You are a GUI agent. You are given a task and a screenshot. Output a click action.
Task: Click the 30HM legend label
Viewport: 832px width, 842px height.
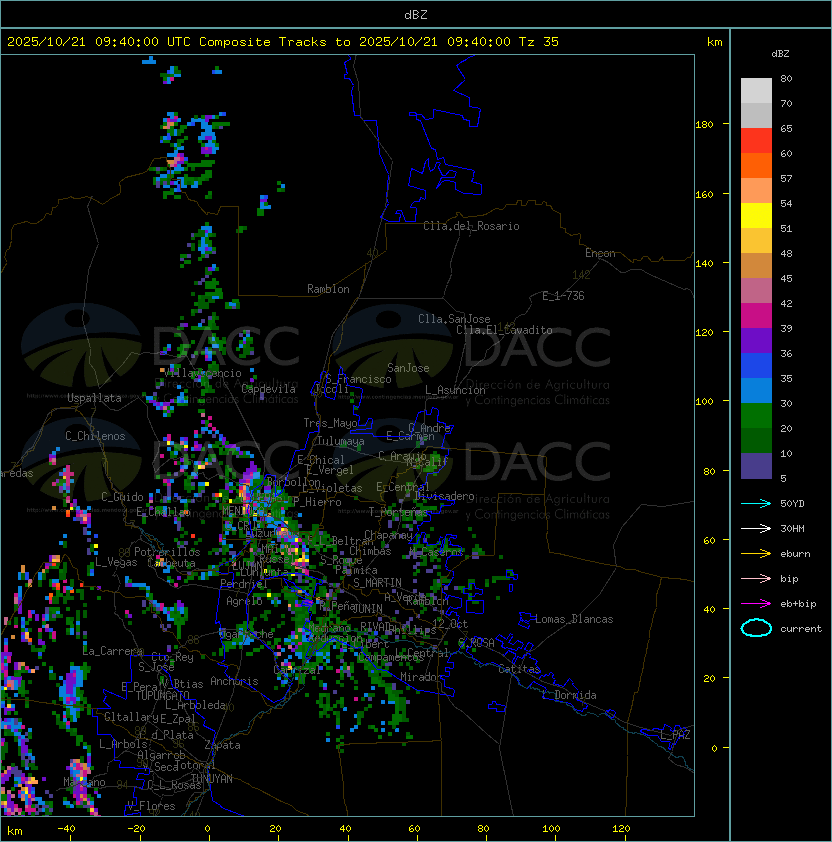[x=792, y=529]
